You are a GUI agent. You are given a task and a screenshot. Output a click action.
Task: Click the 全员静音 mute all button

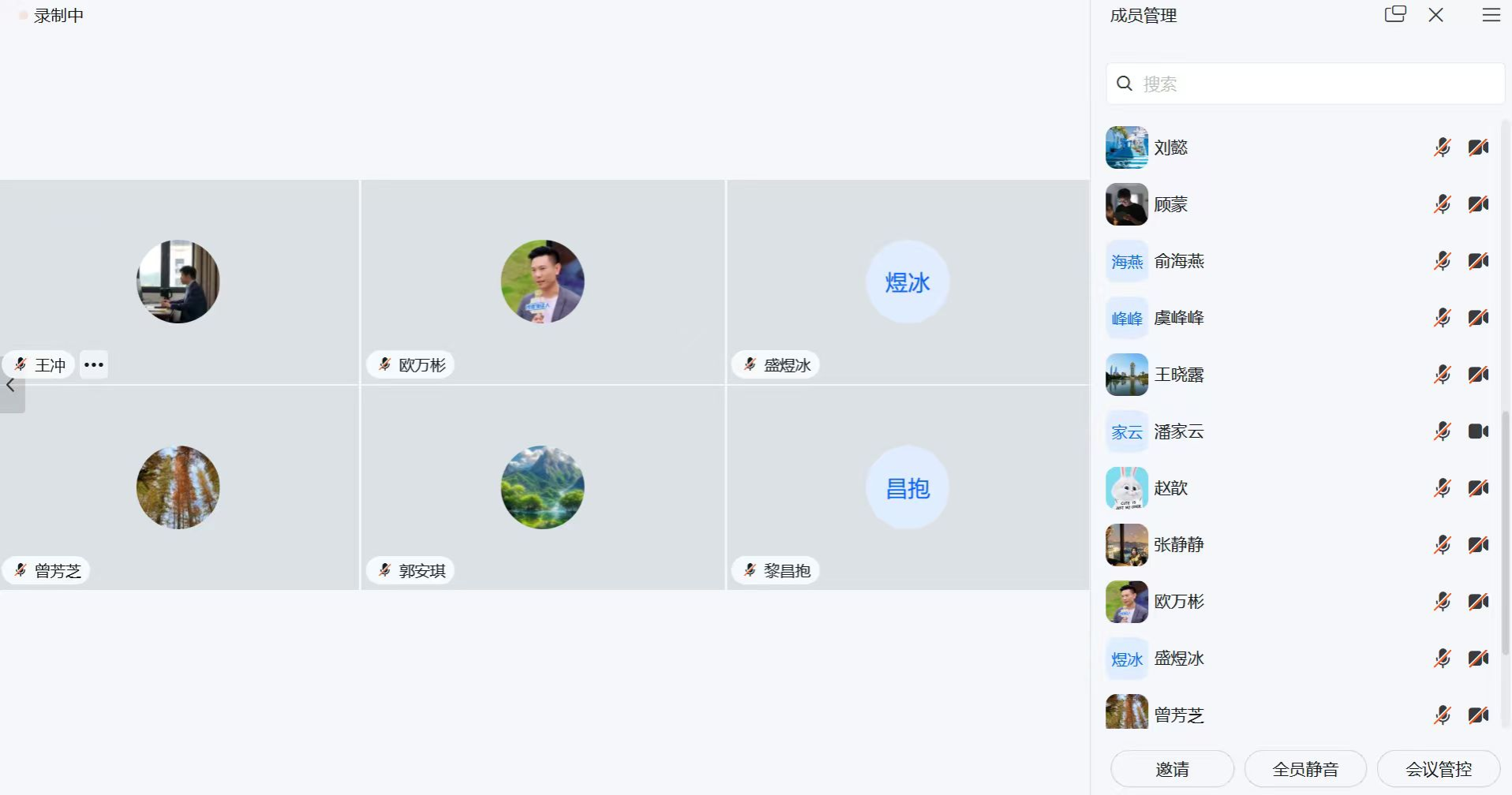pyautogui.click(x=1305, y=769)
